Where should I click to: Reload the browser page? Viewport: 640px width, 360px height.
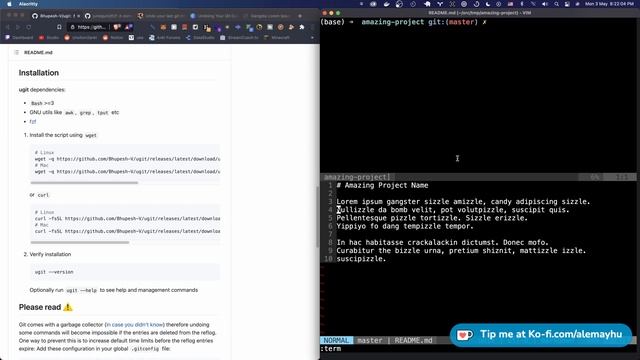[29, 27]
